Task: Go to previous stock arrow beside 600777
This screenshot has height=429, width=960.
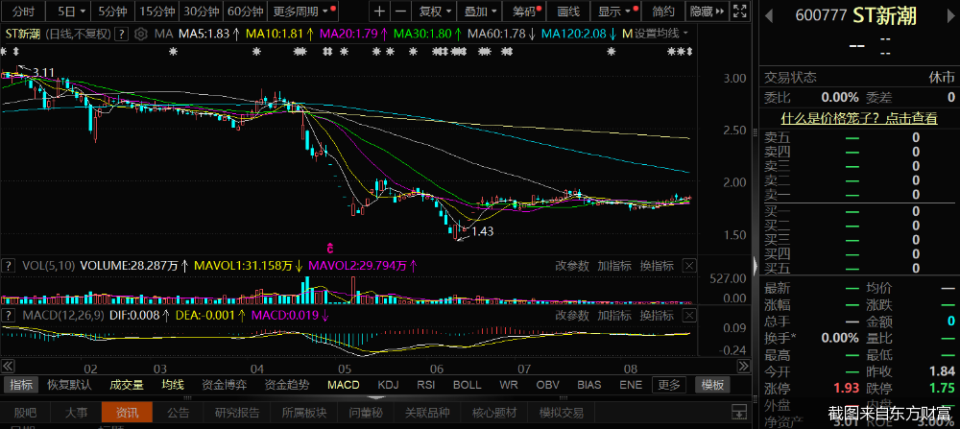Action: pyautogui.click(x=769, y=16)
